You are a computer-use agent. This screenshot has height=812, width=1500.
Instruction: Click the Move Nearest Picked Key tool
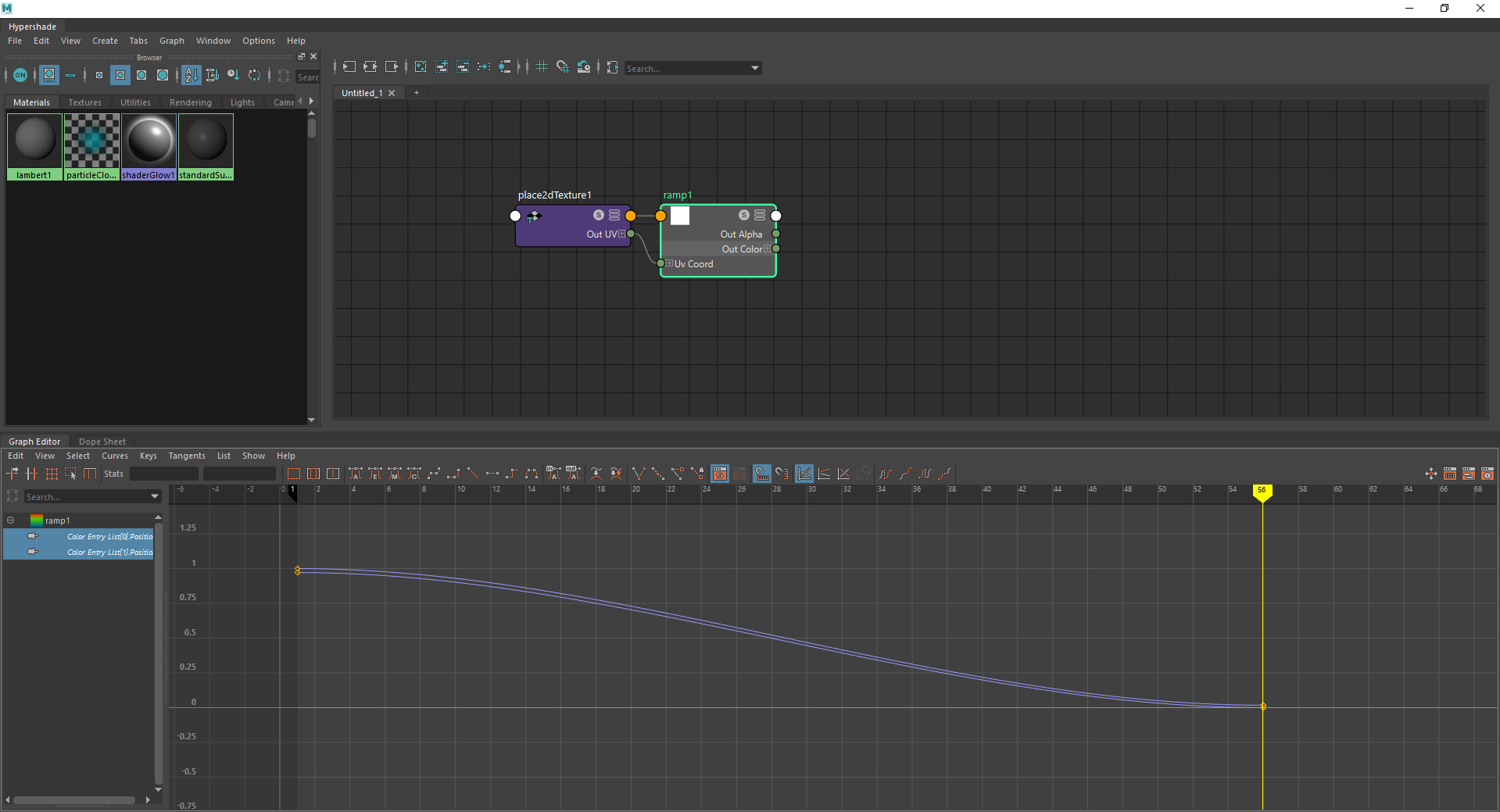[13, 474]
